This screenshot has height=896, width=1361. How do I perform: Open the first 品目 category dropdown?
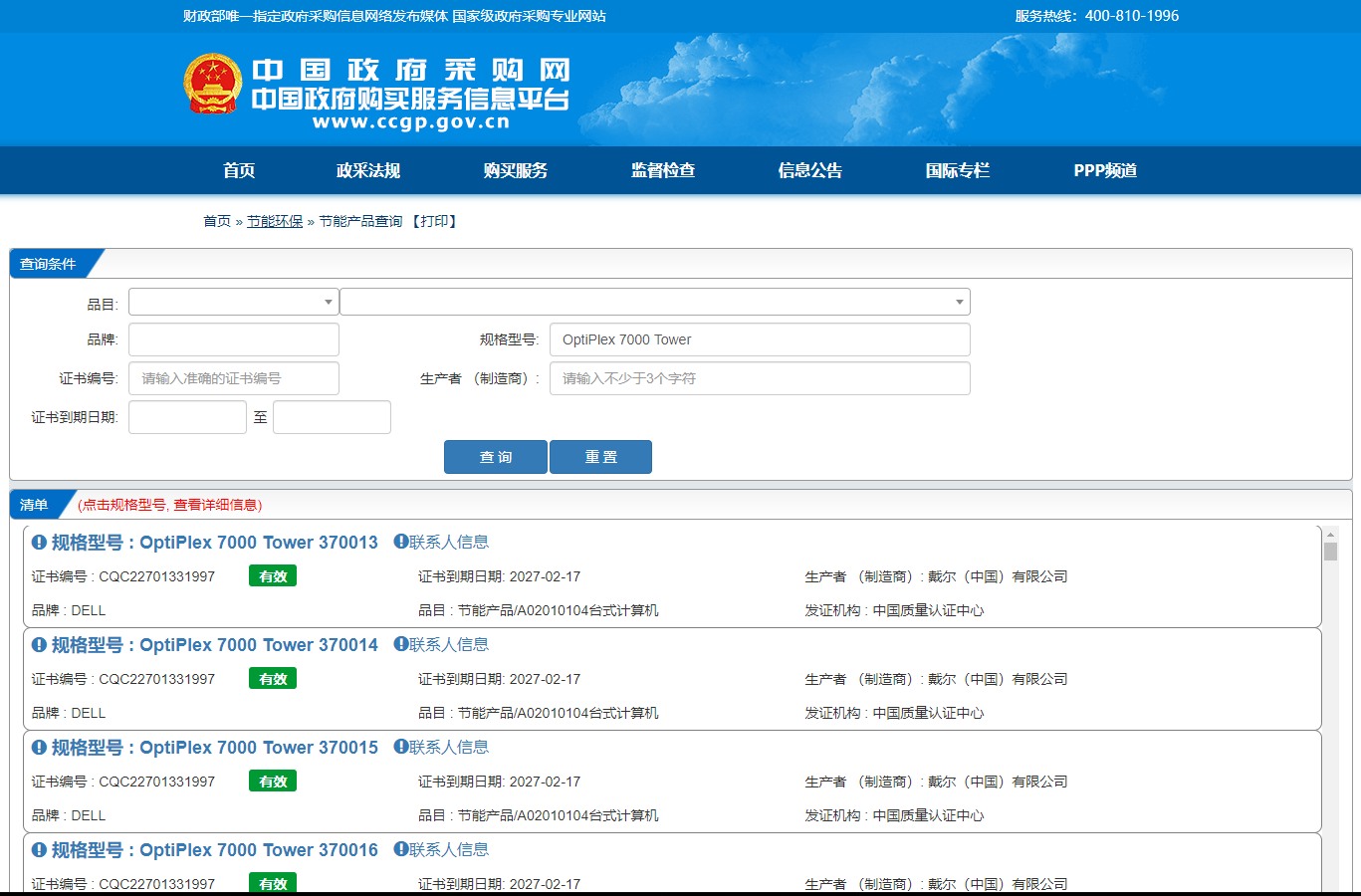[233, 302]
